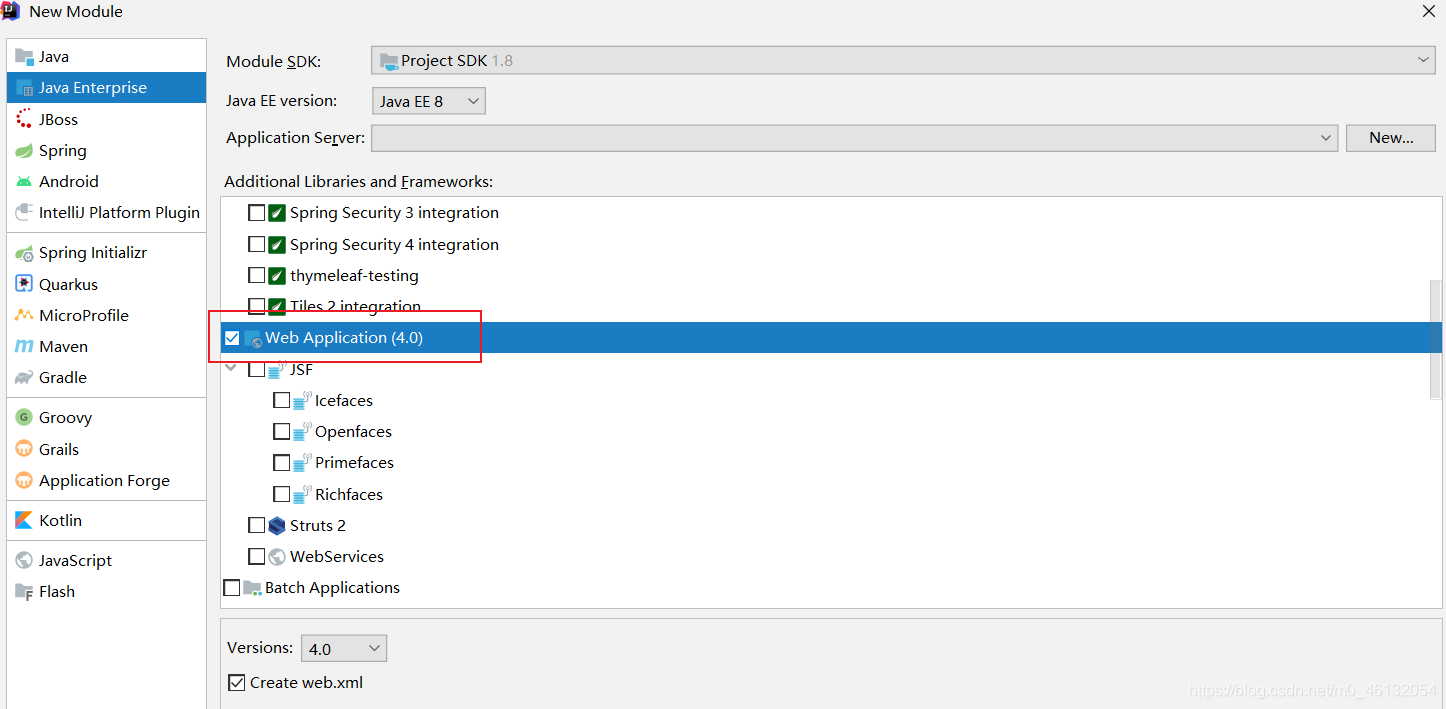Open the Application Server dropdown
This screenshot has height=709, width=1446.
(854, 138)
